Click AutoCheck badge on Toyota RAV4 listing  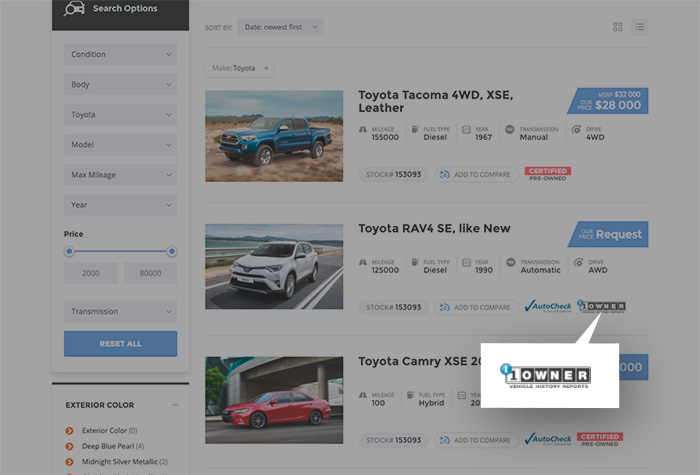(548, 307)
